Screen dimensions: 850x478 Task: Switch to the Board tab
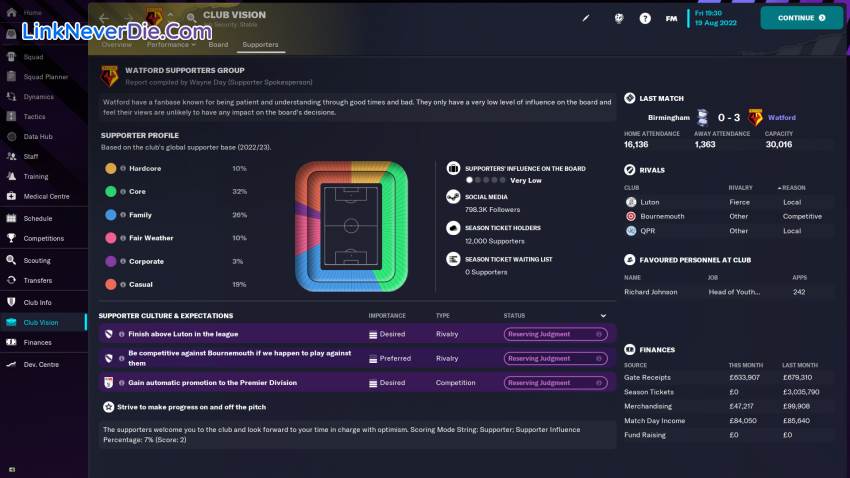[218, 45]
